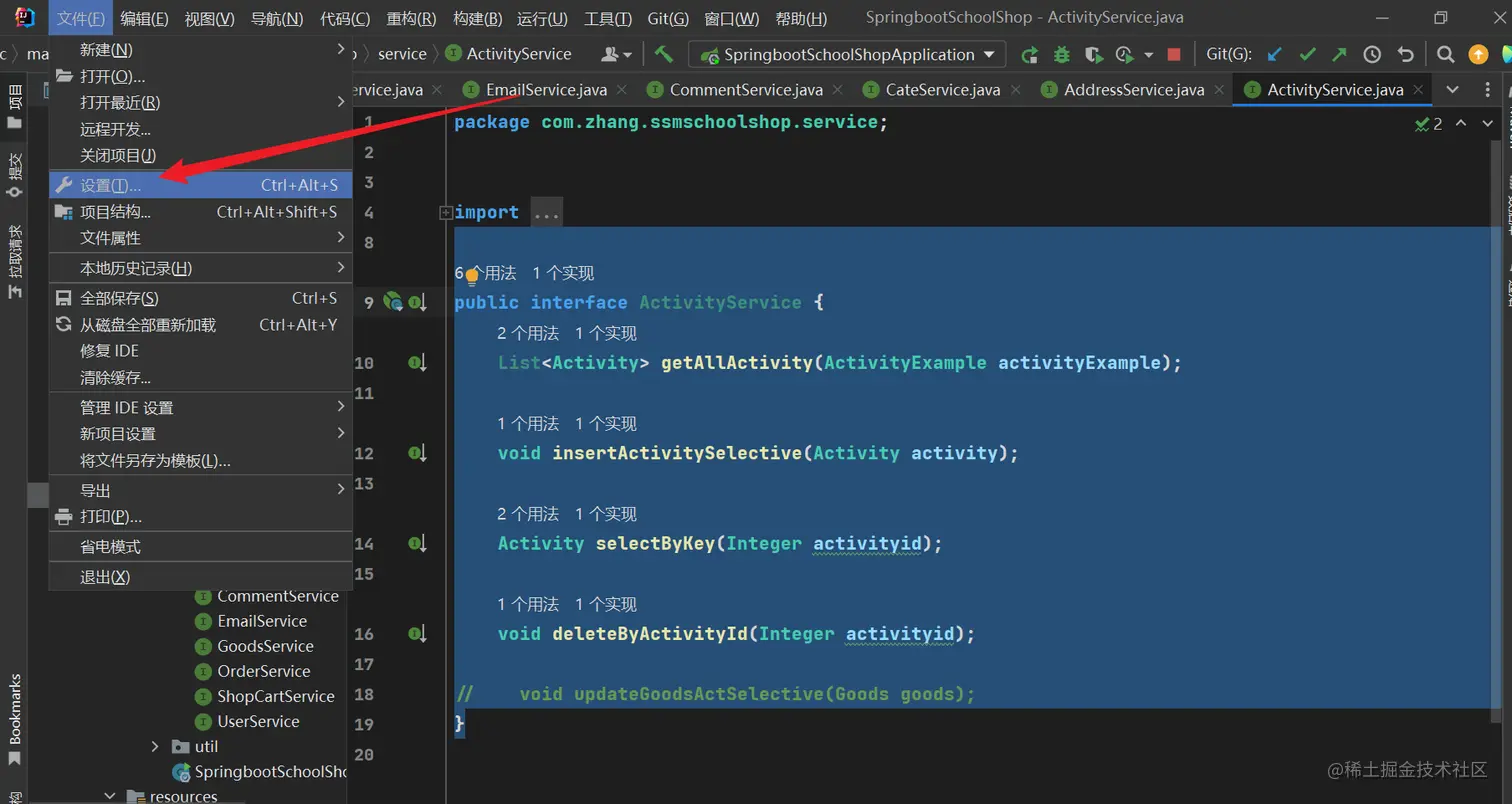Select GoodsService in the project tree

click(265, 646)
